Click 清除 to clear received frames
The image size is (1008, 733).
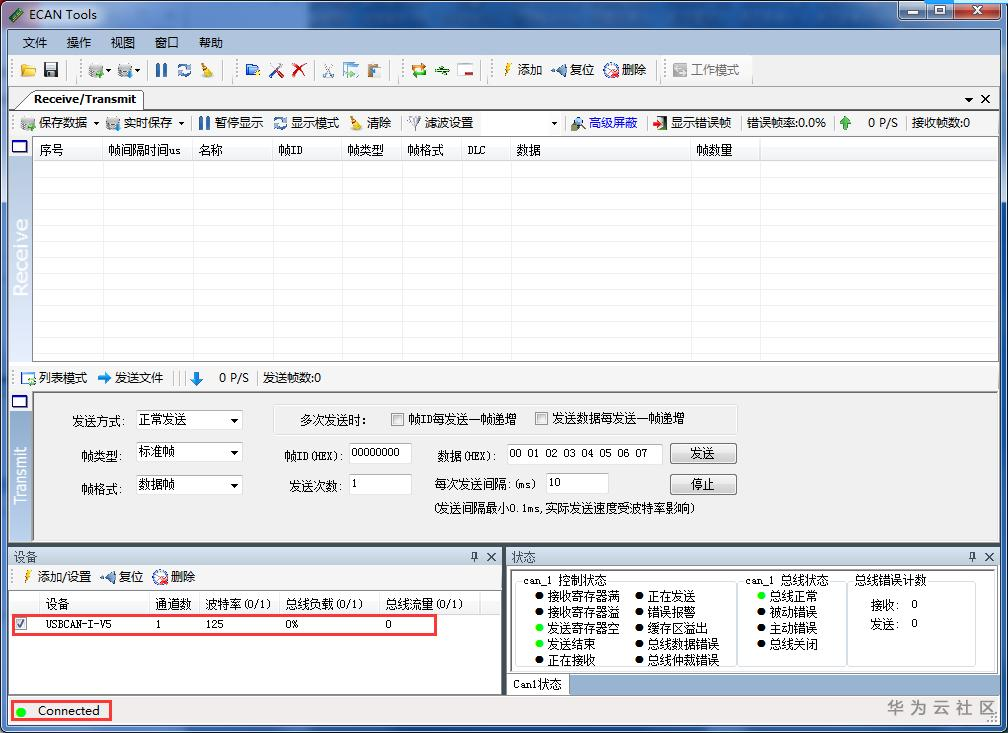click(370, 123)
